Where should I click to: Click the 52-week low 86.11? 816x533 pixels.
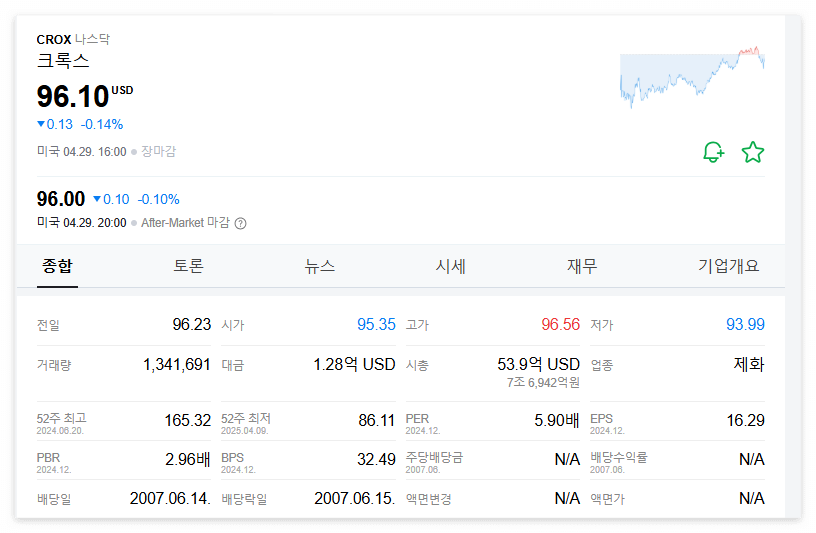click(377, 420)
